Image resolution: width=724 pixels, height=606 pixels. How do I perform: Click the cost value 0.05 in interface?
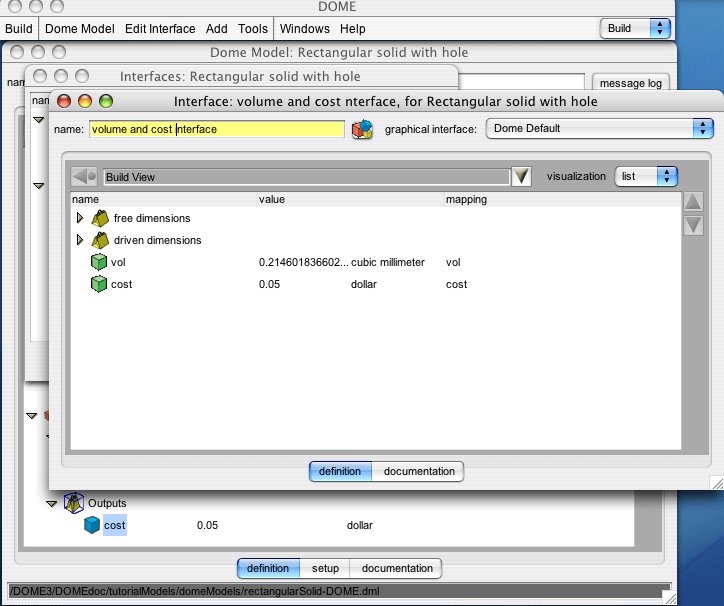tap(269, 285)
